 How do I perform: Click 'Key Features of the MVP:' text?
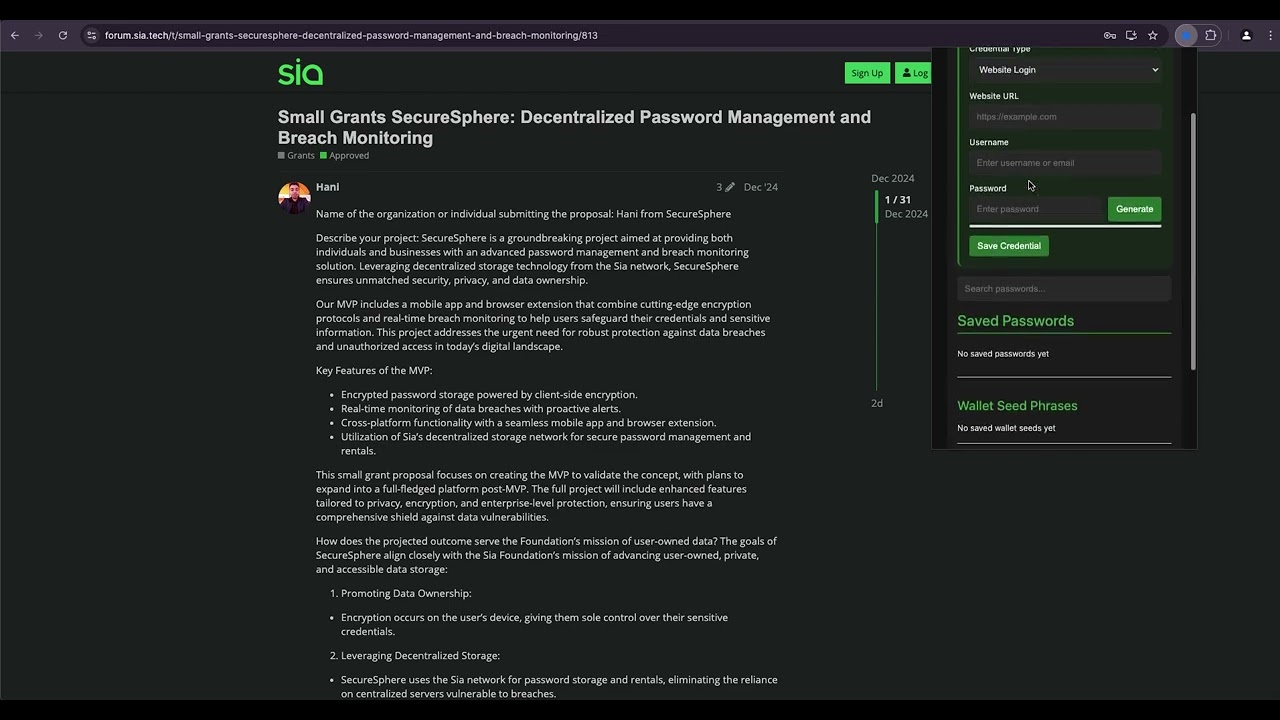374,370
